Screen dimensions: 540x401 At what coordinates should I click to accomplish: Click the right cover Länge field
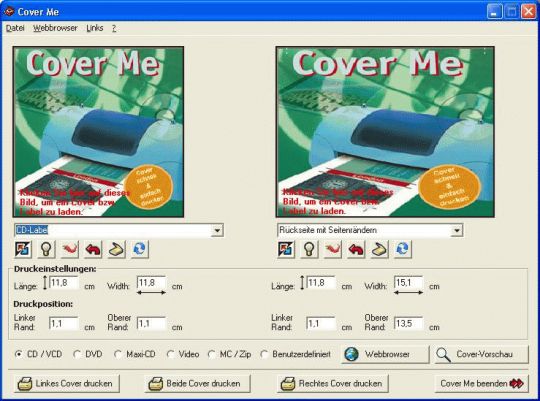point(321,283)
